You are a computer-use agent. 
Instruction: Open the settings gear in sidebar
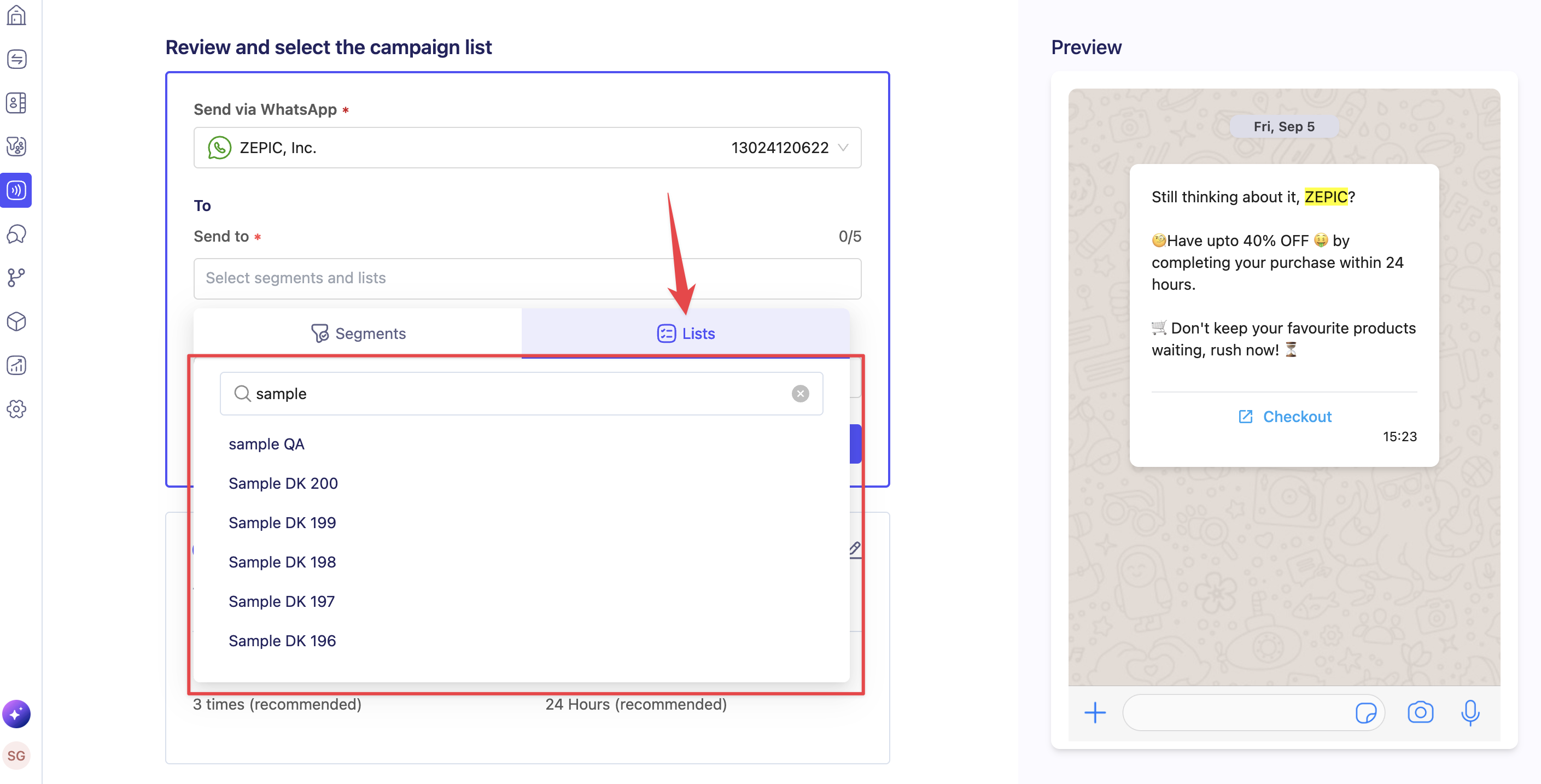[16, 409]
